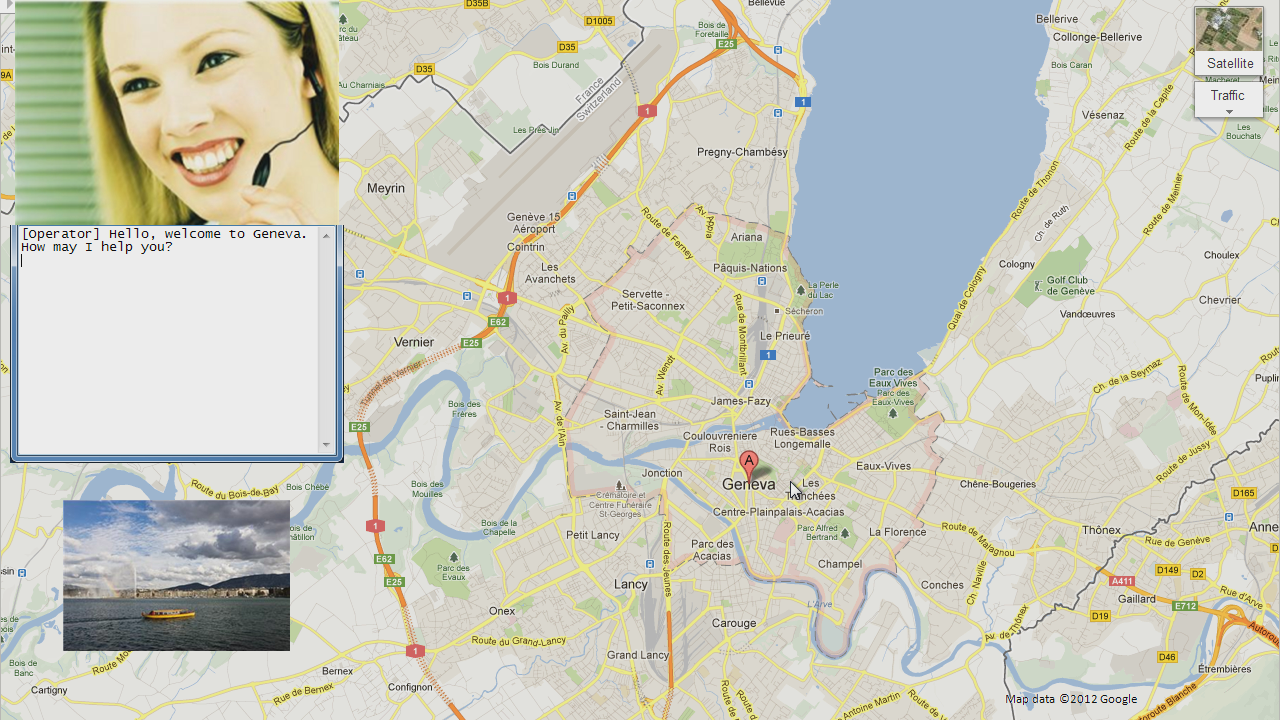
Task: Select the "Carouge" map label
Action: point(734,623)
